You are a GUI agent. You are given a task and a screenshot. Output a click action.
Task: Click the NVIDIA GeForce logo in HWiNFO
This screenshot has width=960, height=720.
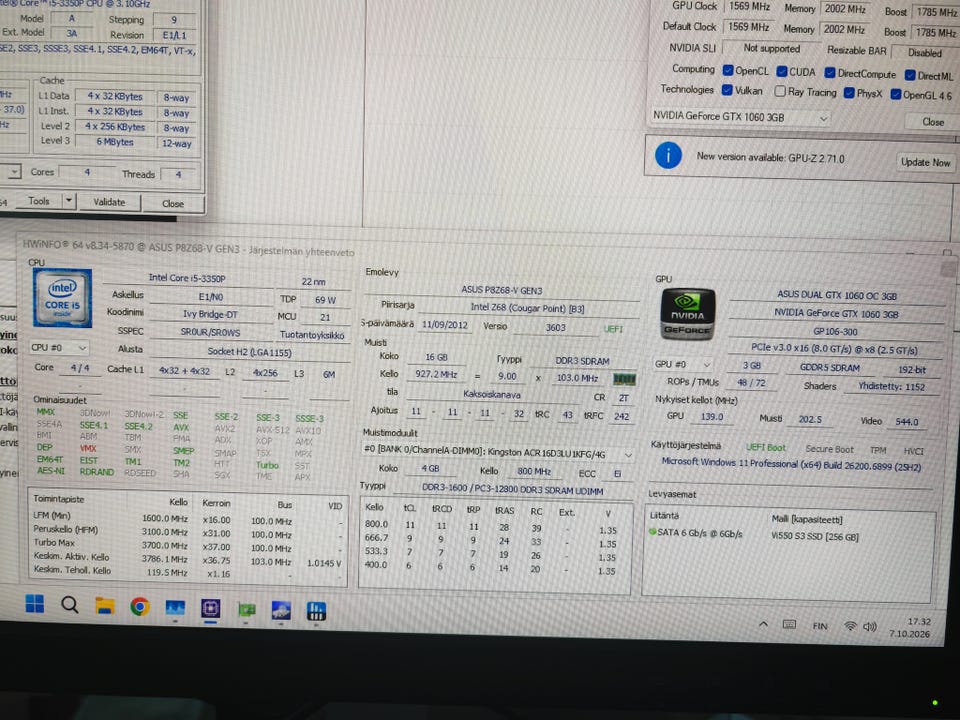(688, 314)
